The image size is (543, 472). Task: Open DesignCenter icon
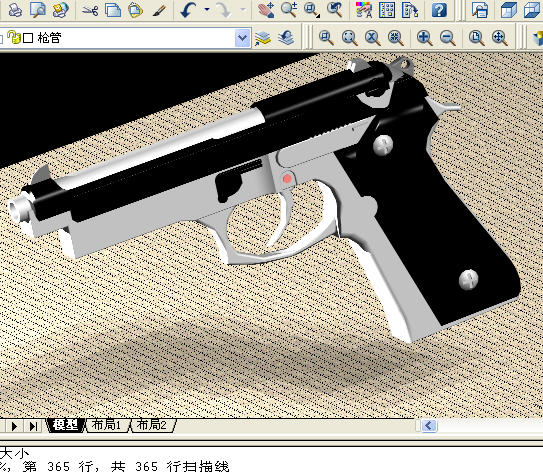pos(387,10)
